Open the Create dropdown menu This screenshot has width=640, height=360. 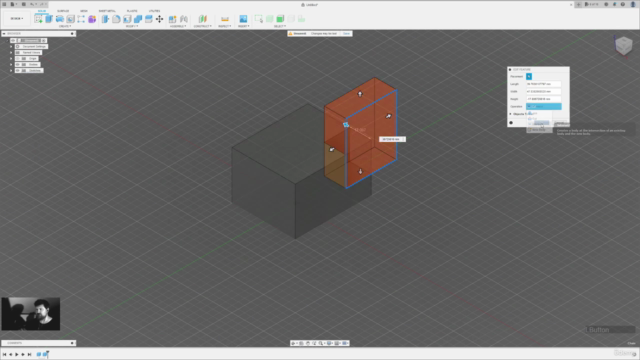pos(64,26)
